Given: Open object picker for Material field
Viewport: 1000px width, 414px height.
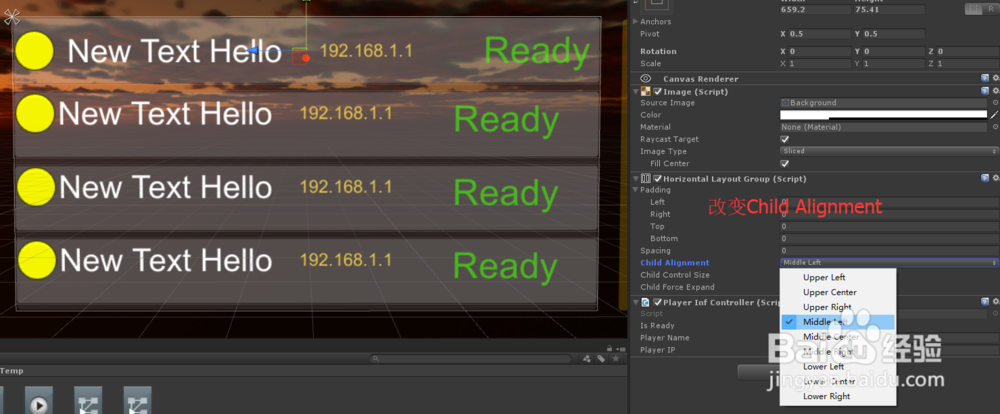Looking at the screenshot, I should click(x=996, y=127).
